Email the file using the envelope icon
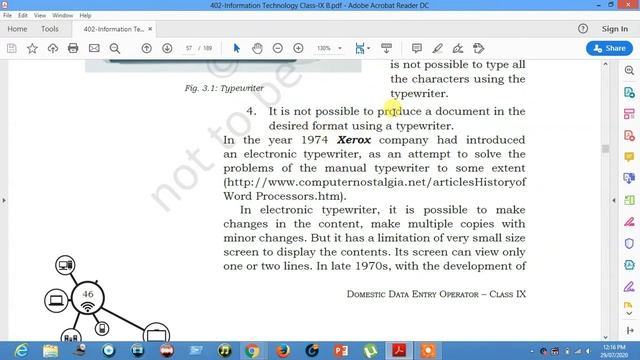This screenshot has height=360, width=640. click(94, 48)
